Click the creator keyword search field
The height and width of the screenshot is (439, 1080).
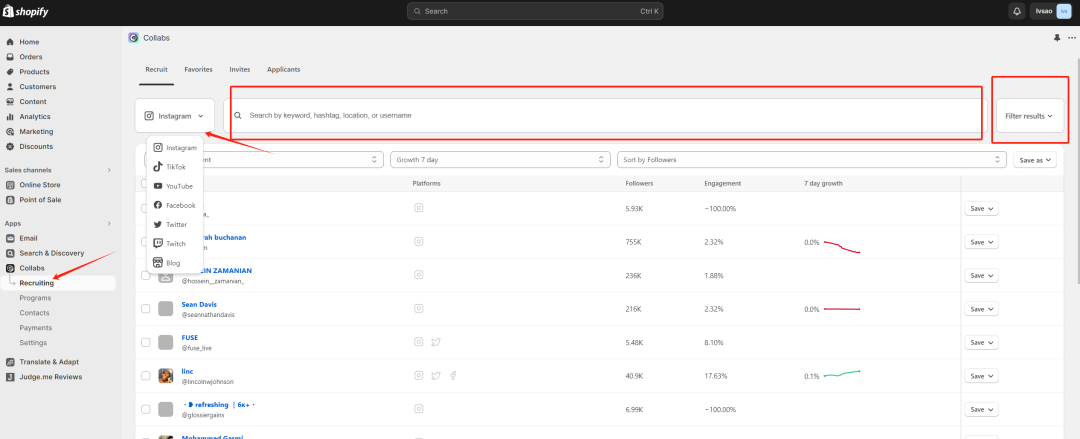tap(605, 116)
